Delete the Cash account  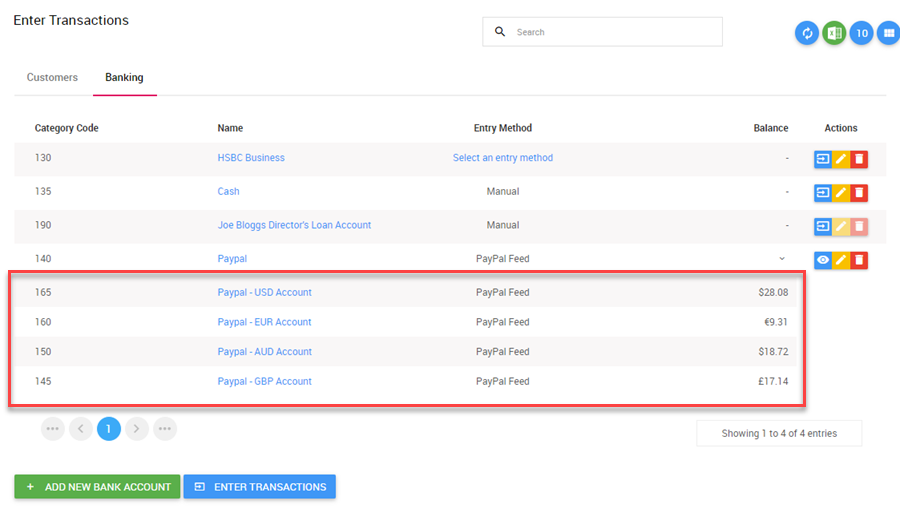pos(859,193)
